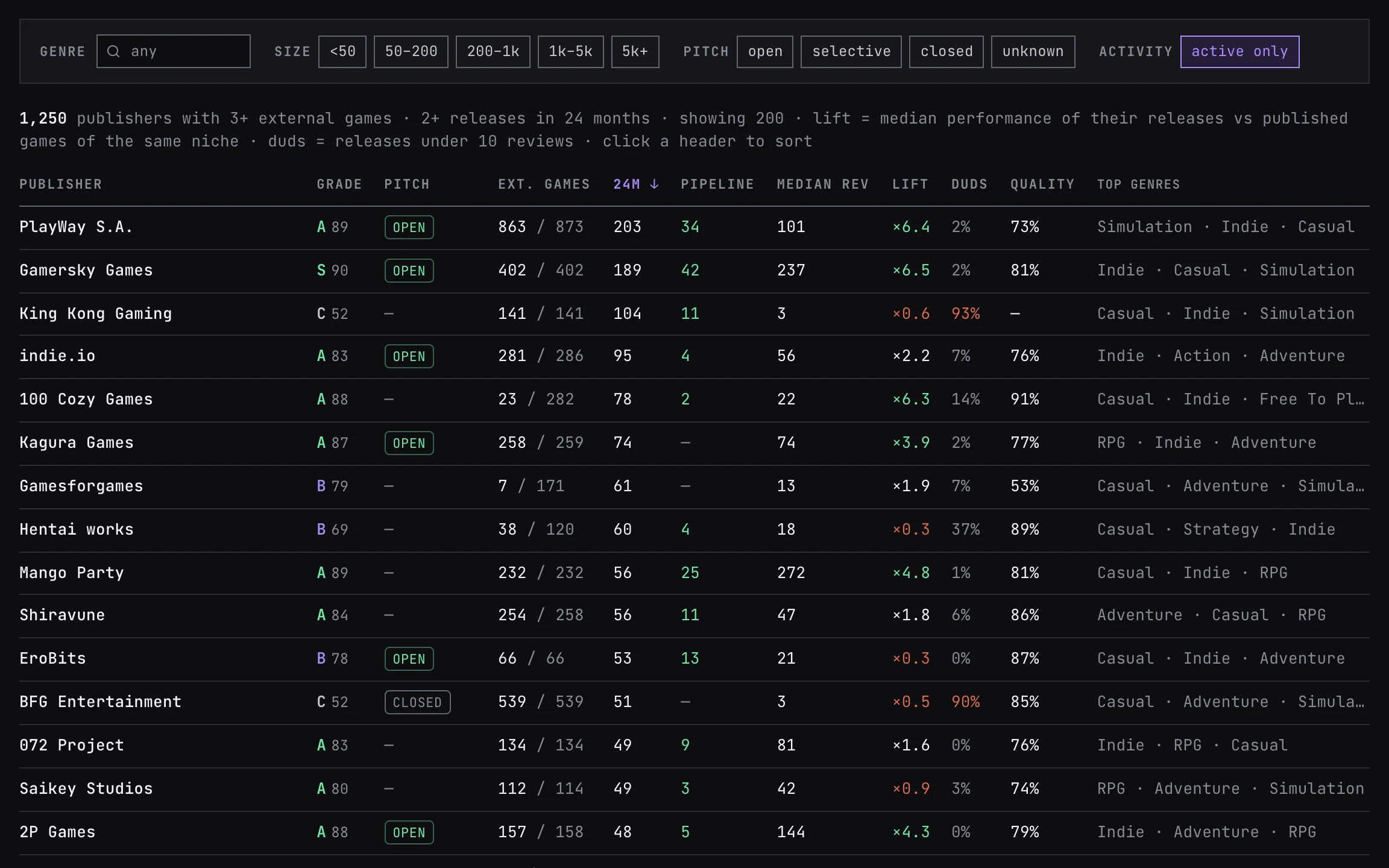Sort by the Pipeline column header
Image resolution: width=1389 pixels, height=868 pixels.
[x=717, y=184]
